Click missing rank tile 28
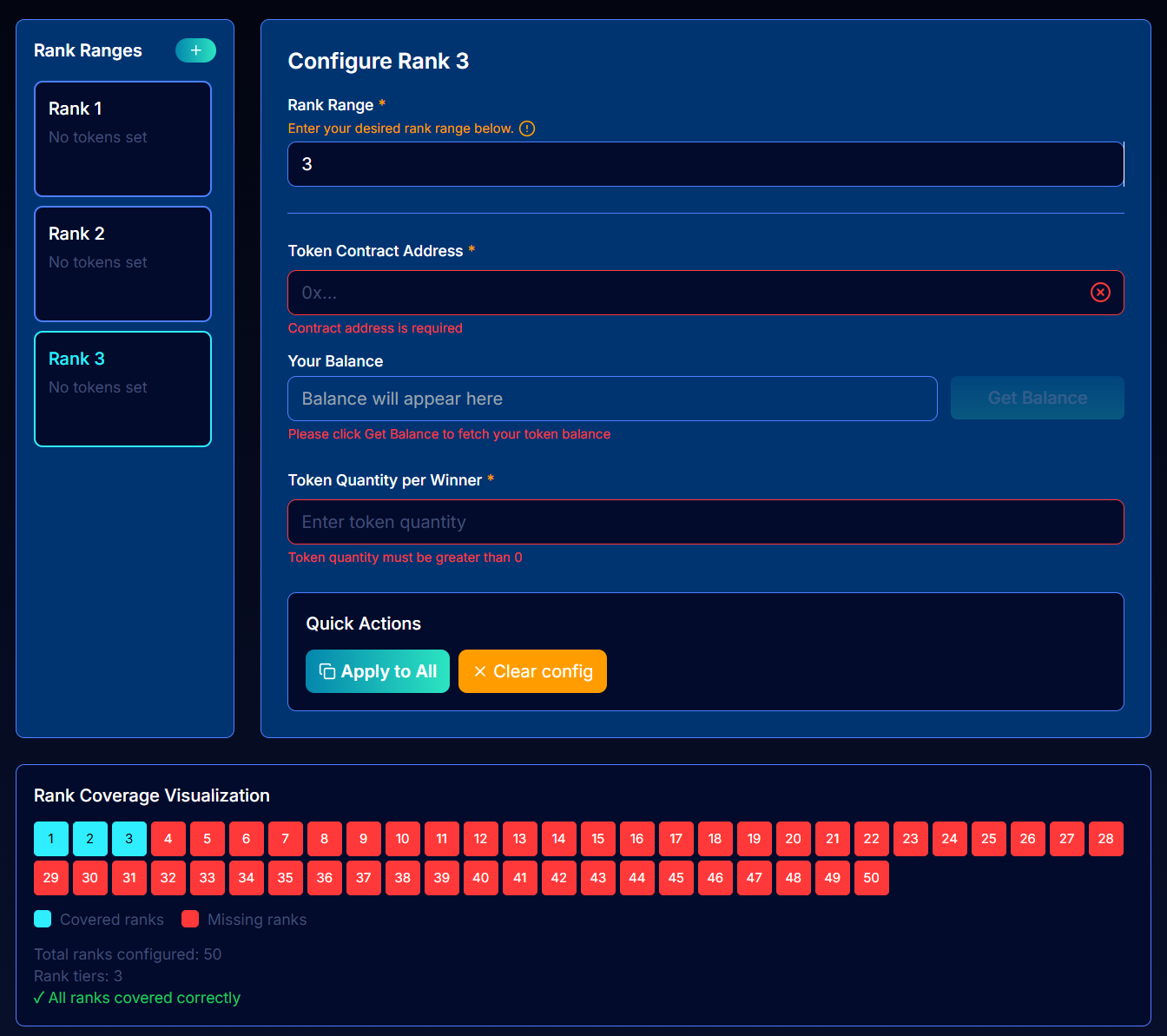The image size is (1167, 1036). point(1105,839)
